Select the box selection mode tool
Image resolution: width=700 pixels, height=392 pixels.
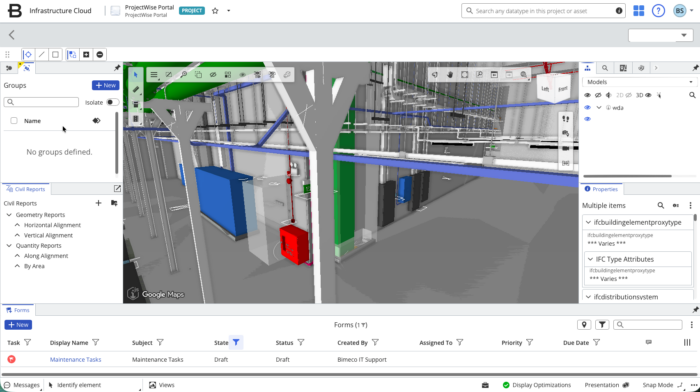click(x=55, y=54)
